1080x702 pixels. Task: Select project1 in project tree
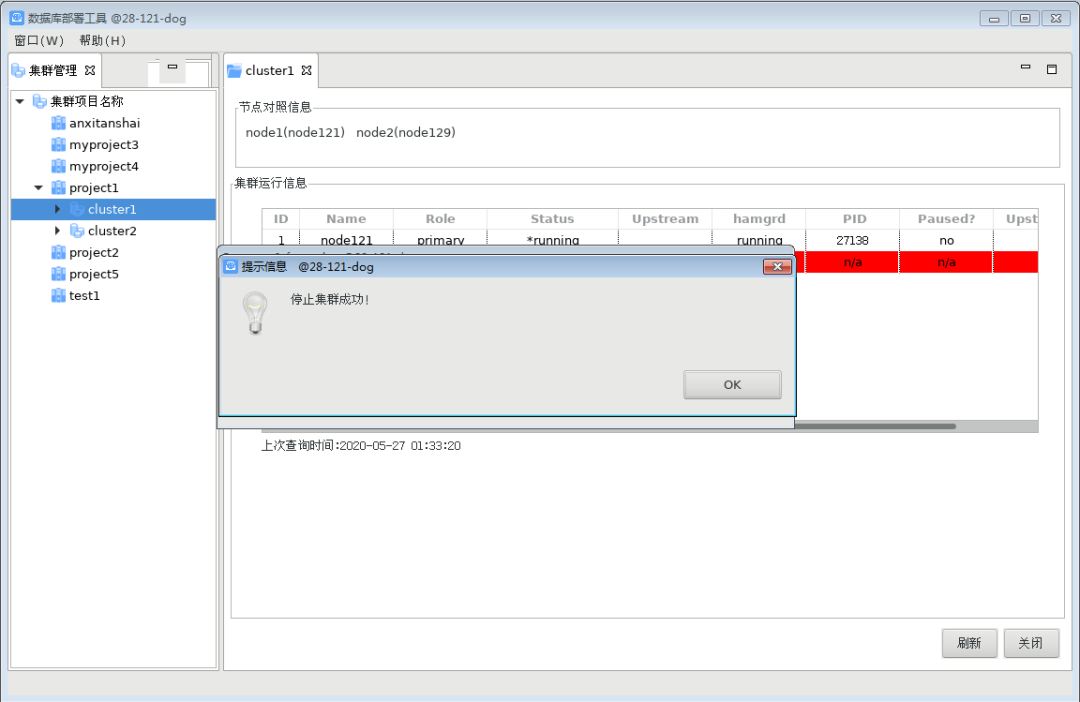[x=94, y=187]
